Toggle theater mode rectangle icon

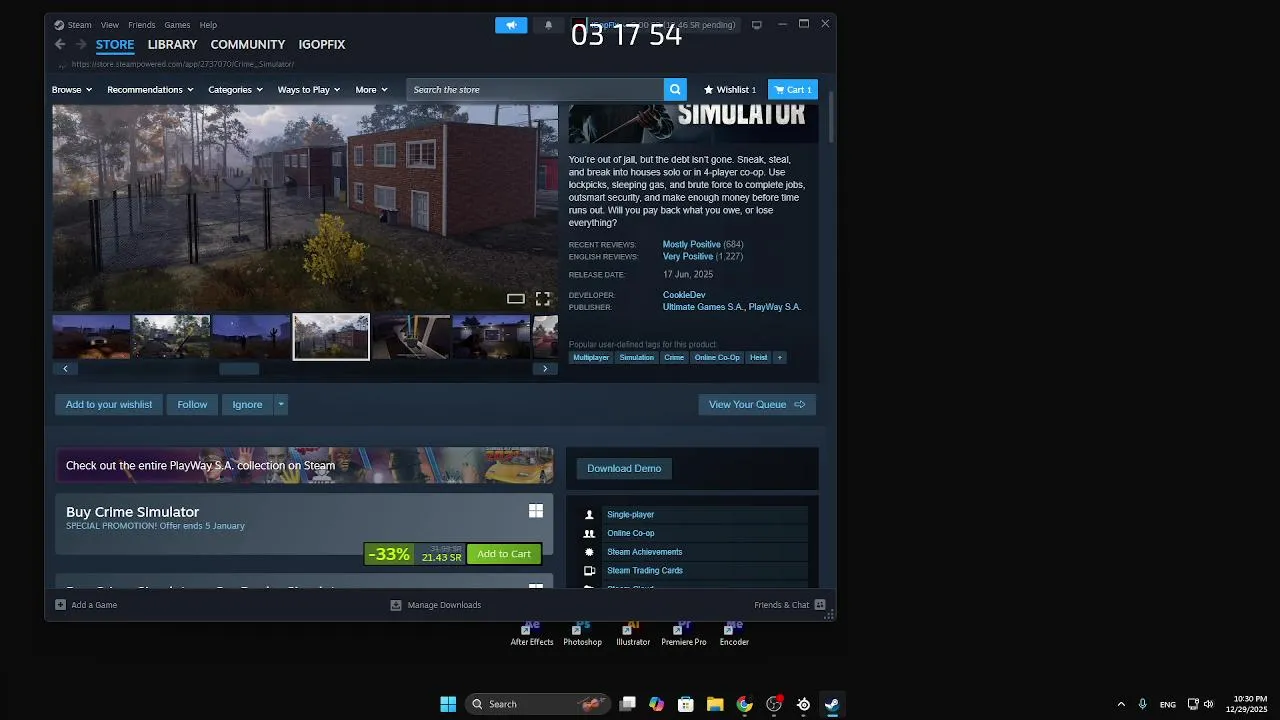pyautogui.click(x=515, y=299)
